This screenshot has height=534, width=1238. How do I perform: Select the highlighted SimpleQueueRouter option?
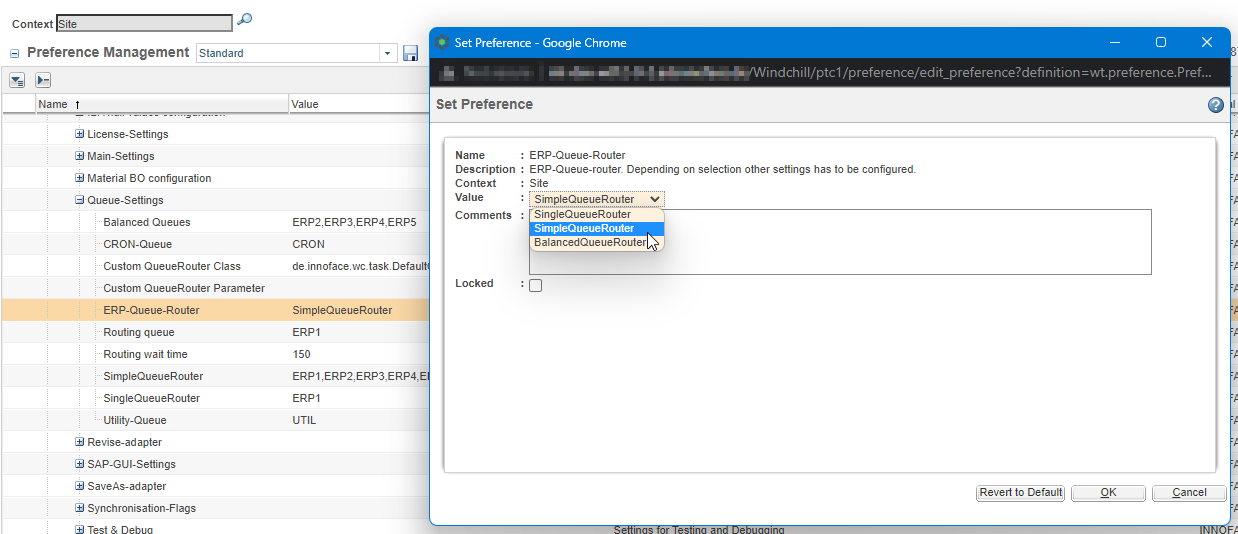click(x=584, y=228)
